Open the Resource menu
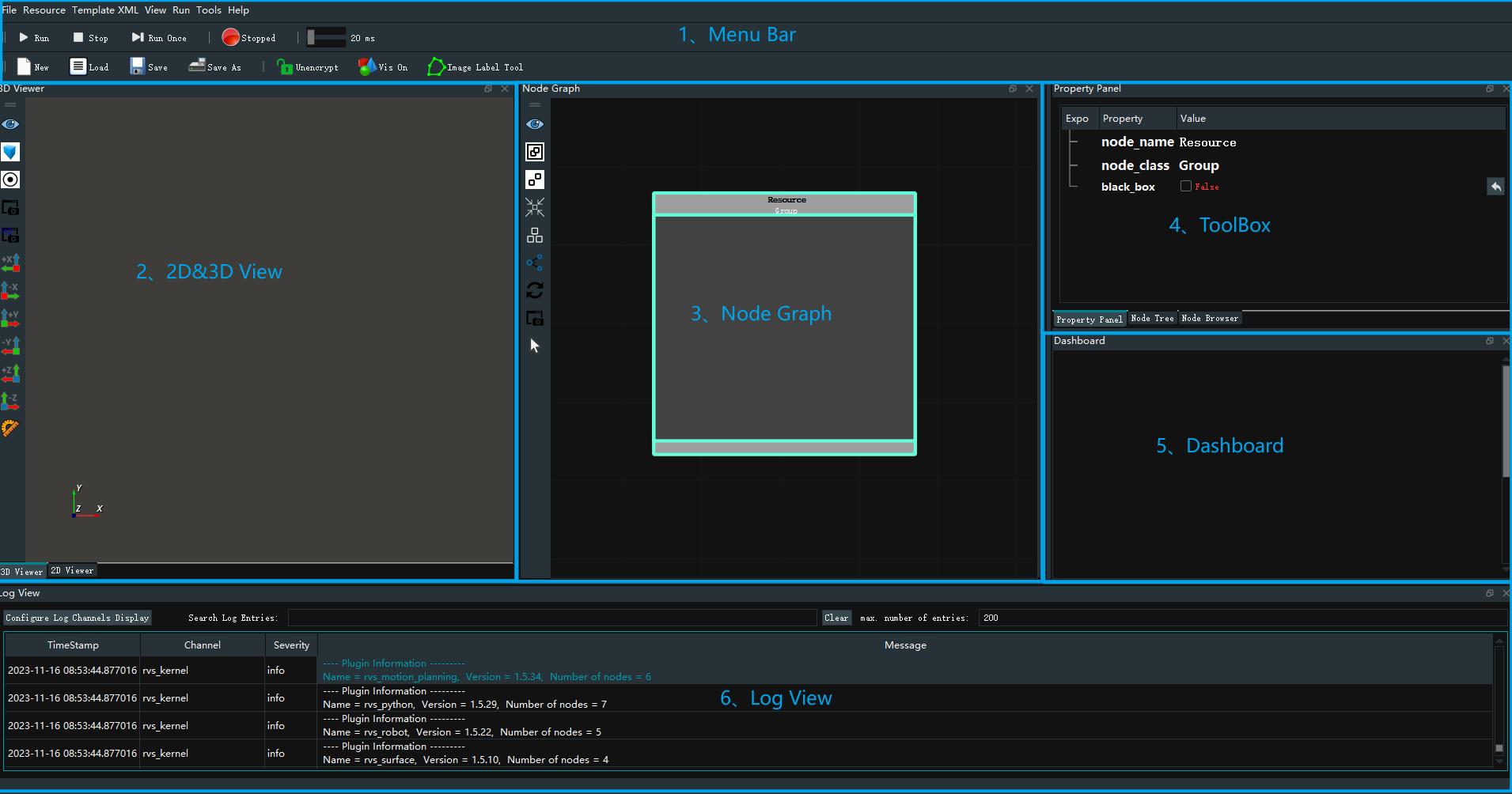This screenshot has width=1512, height=794. pos(44,10)
